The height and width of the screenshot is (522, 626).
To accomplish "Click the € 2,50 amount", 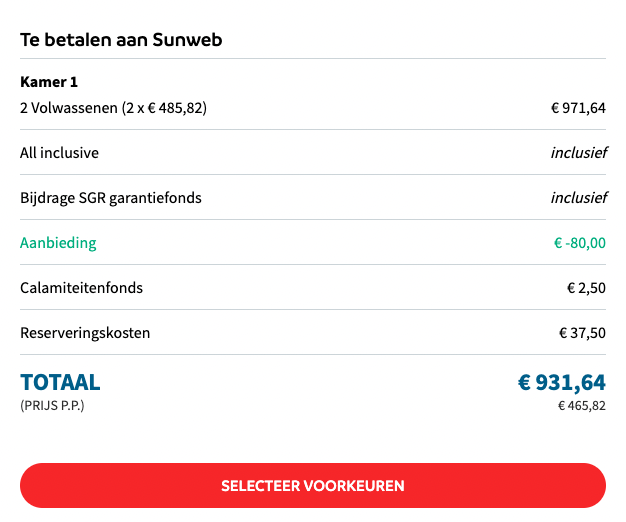I will pos(586,288).
